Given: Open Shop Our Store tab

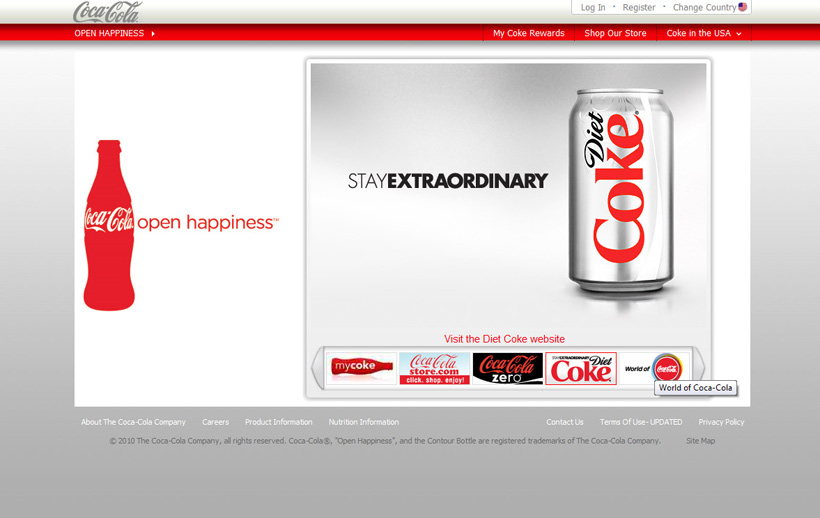Looking at the screenshot, I should click(615, 33).
